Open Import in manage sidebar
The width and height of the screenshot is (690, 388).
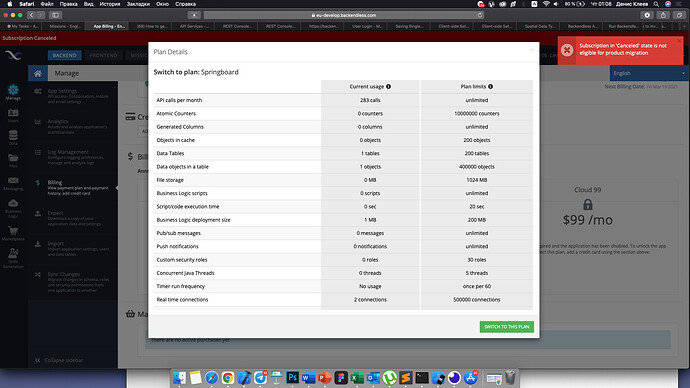pyautogui.click(x=73, y=249)
